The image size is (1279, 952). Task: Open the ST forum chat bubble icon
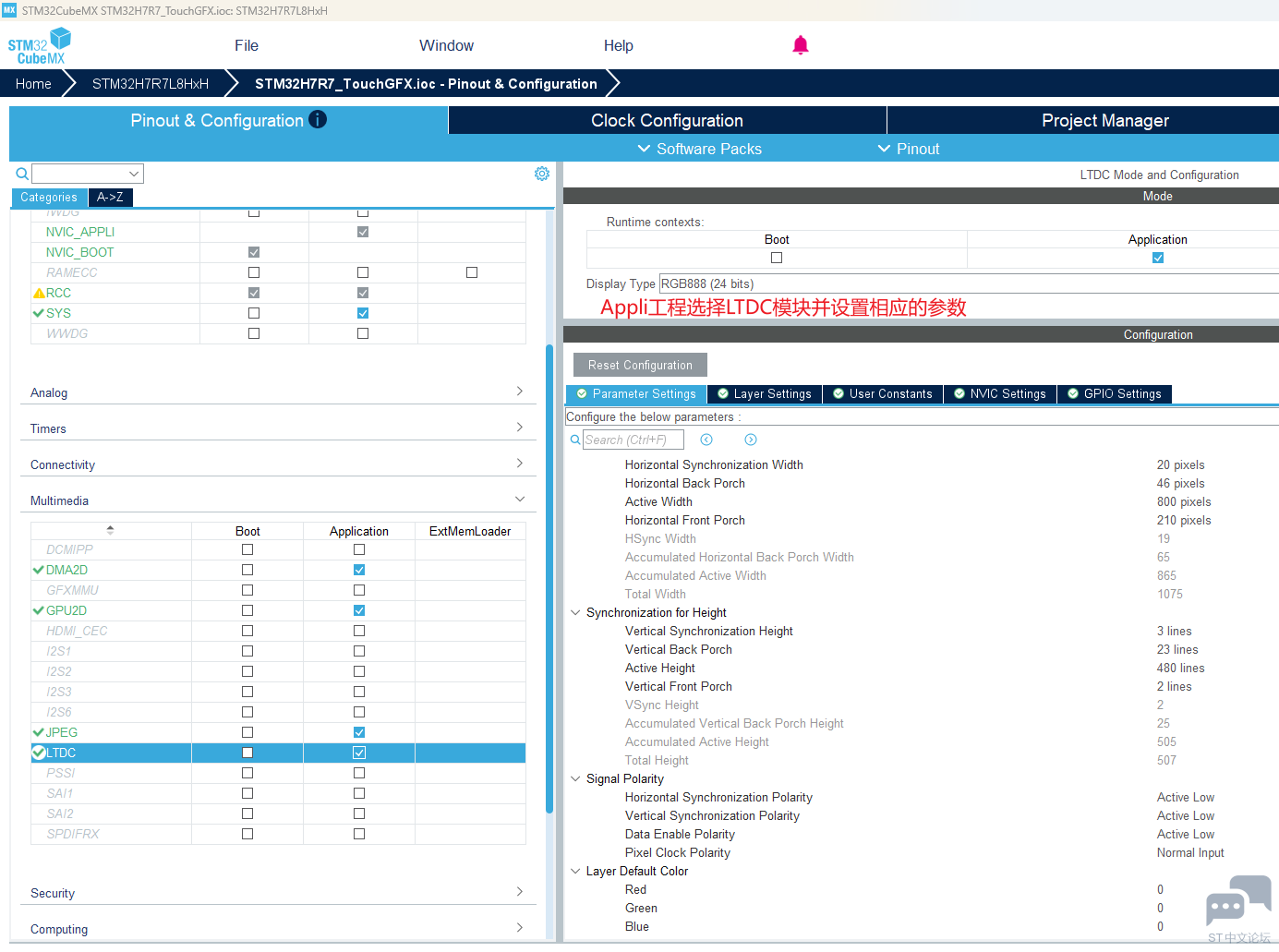click(1238, 901)
